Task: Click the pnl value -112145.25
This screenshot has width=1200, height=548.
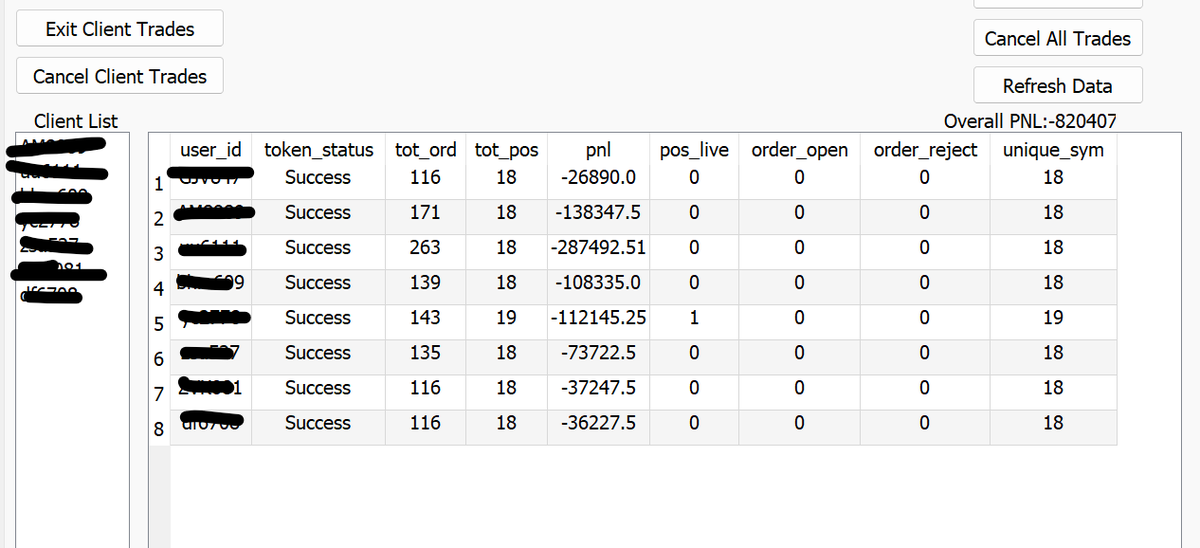Action: point(597,318)
